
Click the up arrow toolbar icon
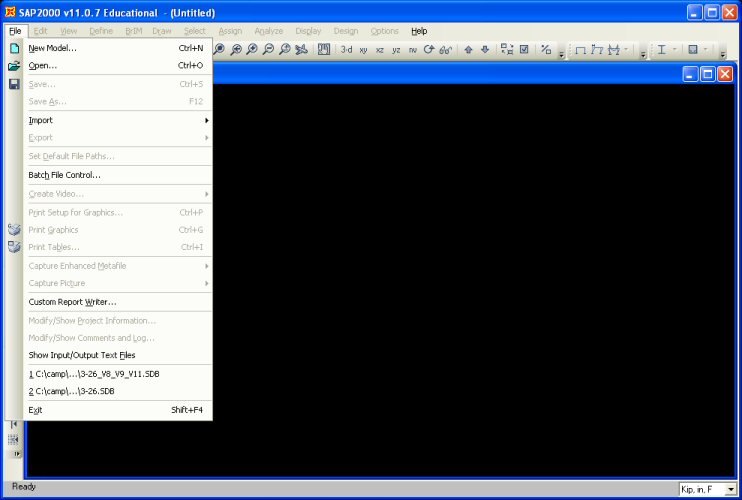(x=468, y=49)
